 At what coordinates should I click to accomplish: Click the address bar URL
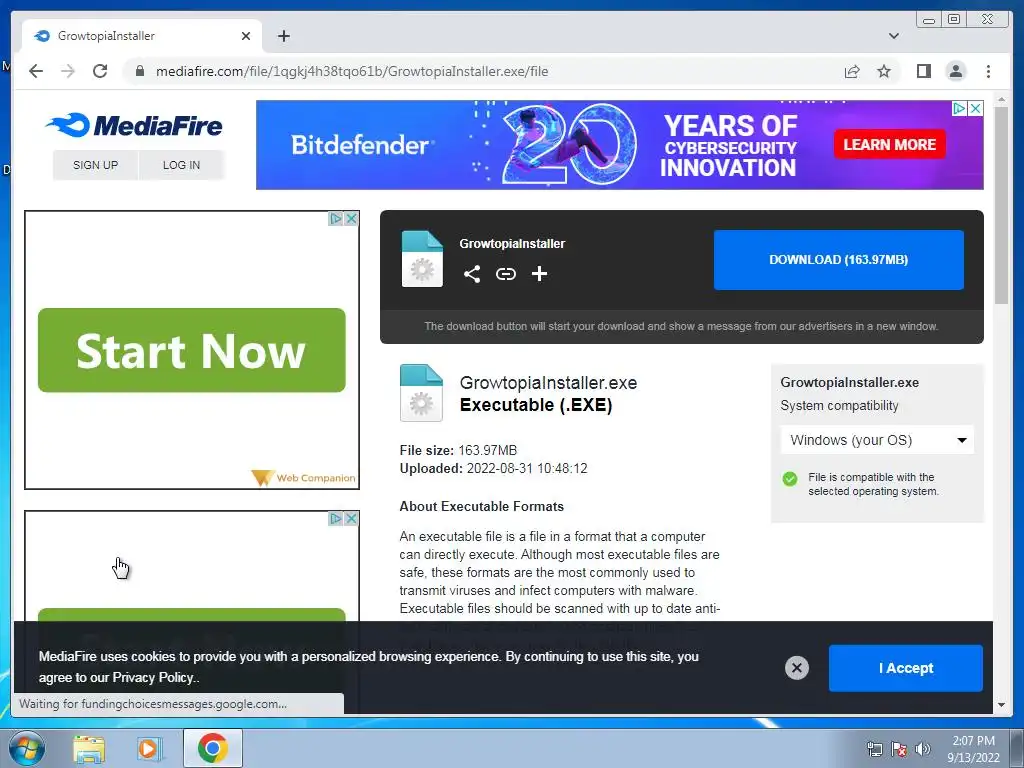pyautogui.click(x=352, y=71)
